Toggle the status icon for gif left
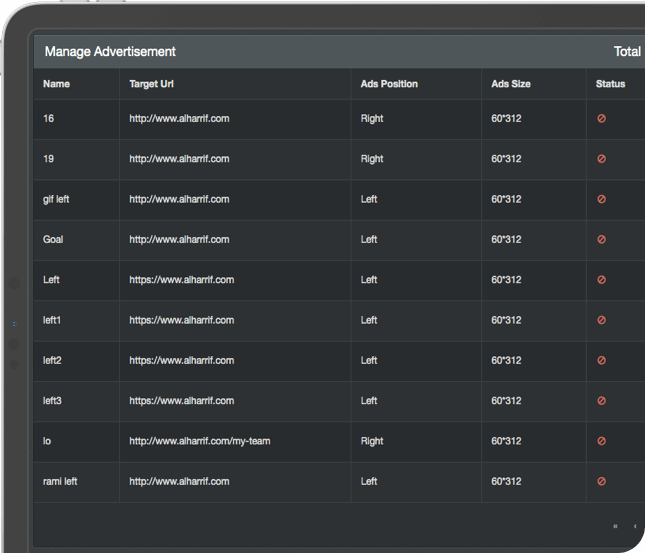 coord(601,199)
